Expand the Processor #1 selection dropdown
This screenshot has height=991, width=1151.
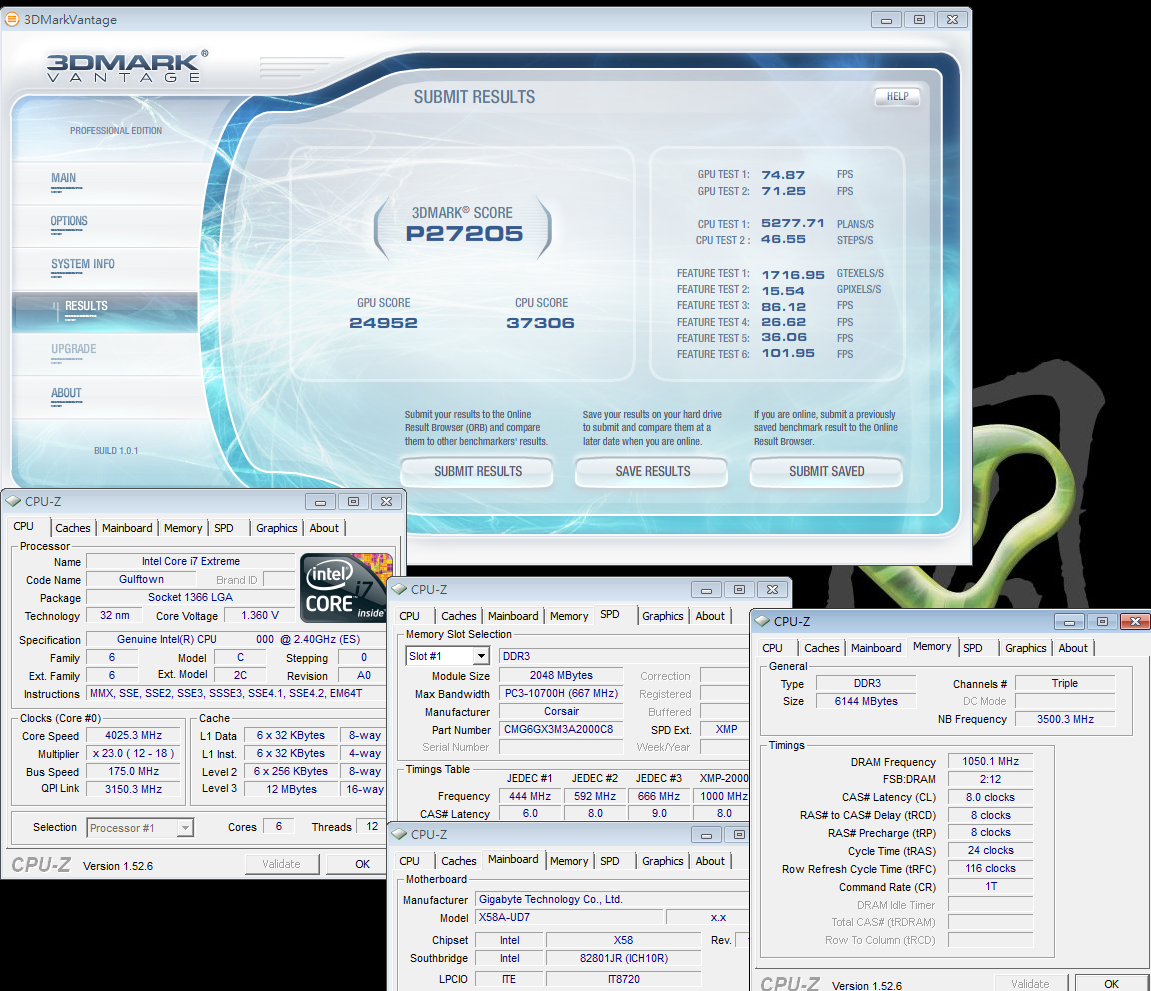[184, 827]
